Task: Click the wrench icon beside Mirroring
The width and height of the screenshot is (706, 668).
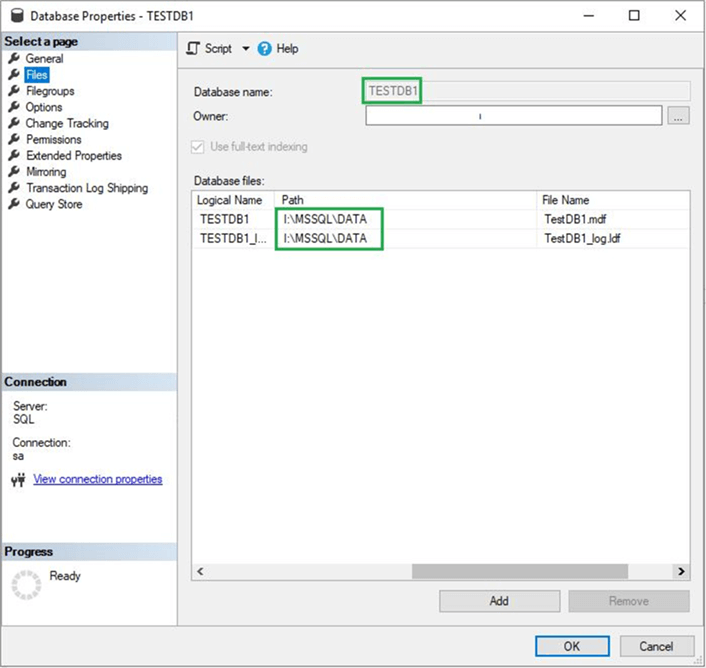Action: 14,172
